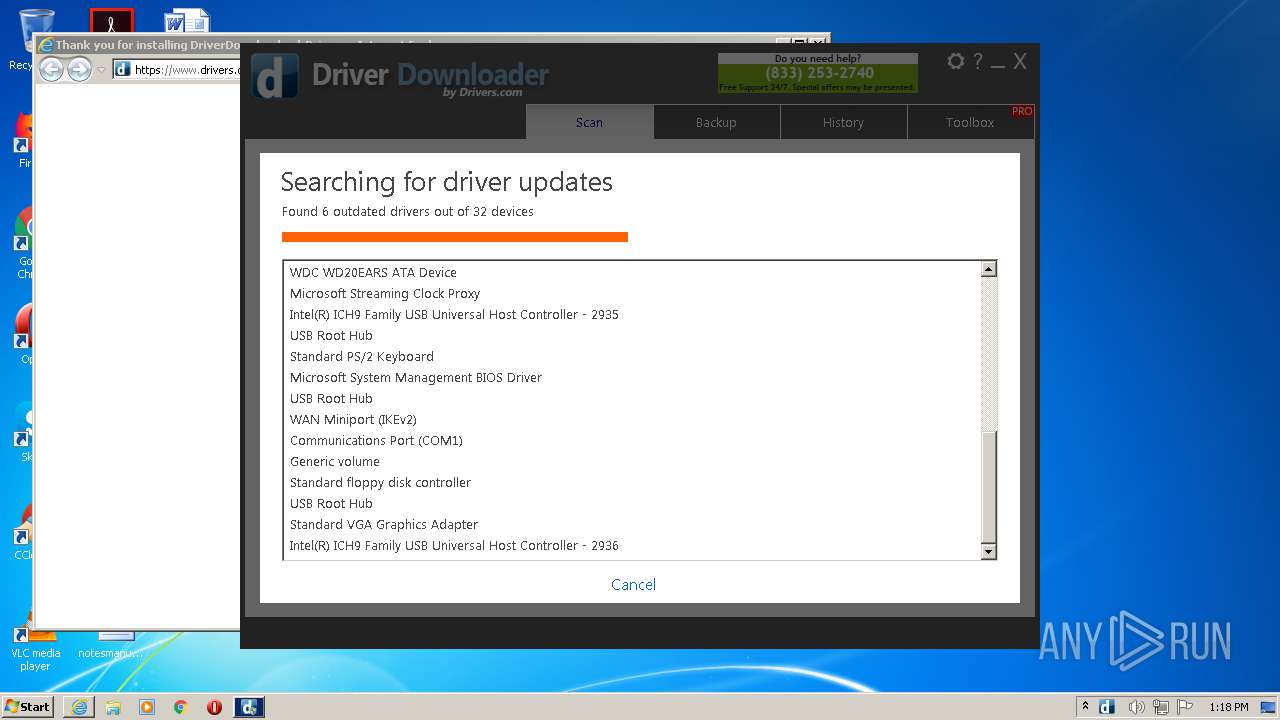
Task: Select the USB Universal Host Controller - 2935 row
Action: [x=632, y=314]
